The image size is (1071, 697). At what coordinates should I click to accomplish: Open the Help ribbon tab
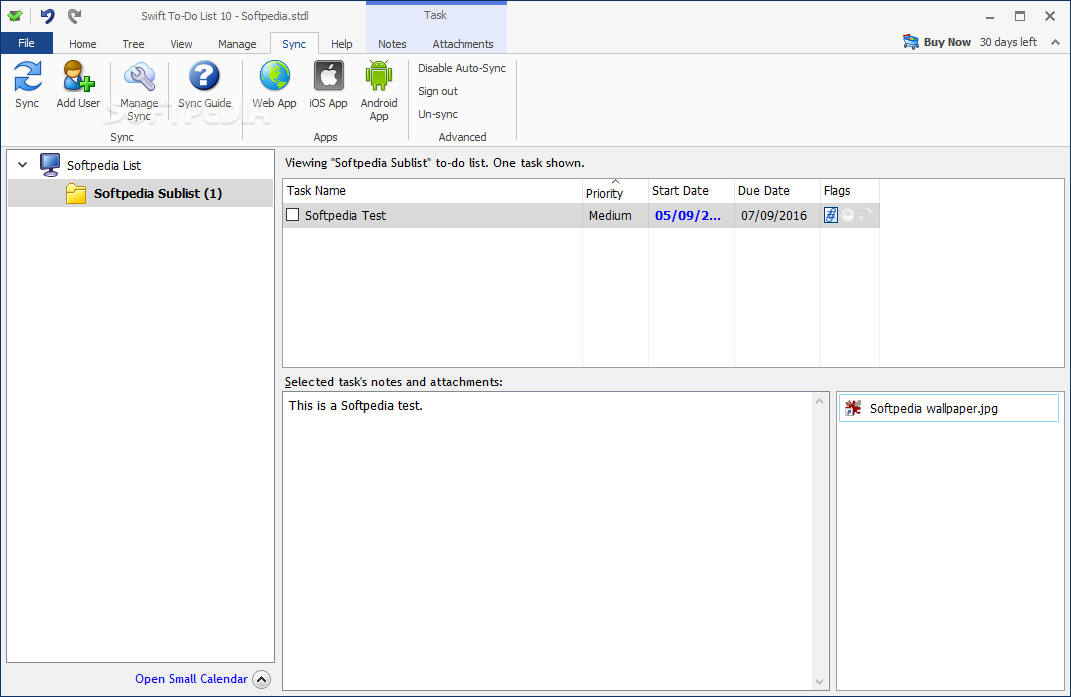[x=342, y=44]
